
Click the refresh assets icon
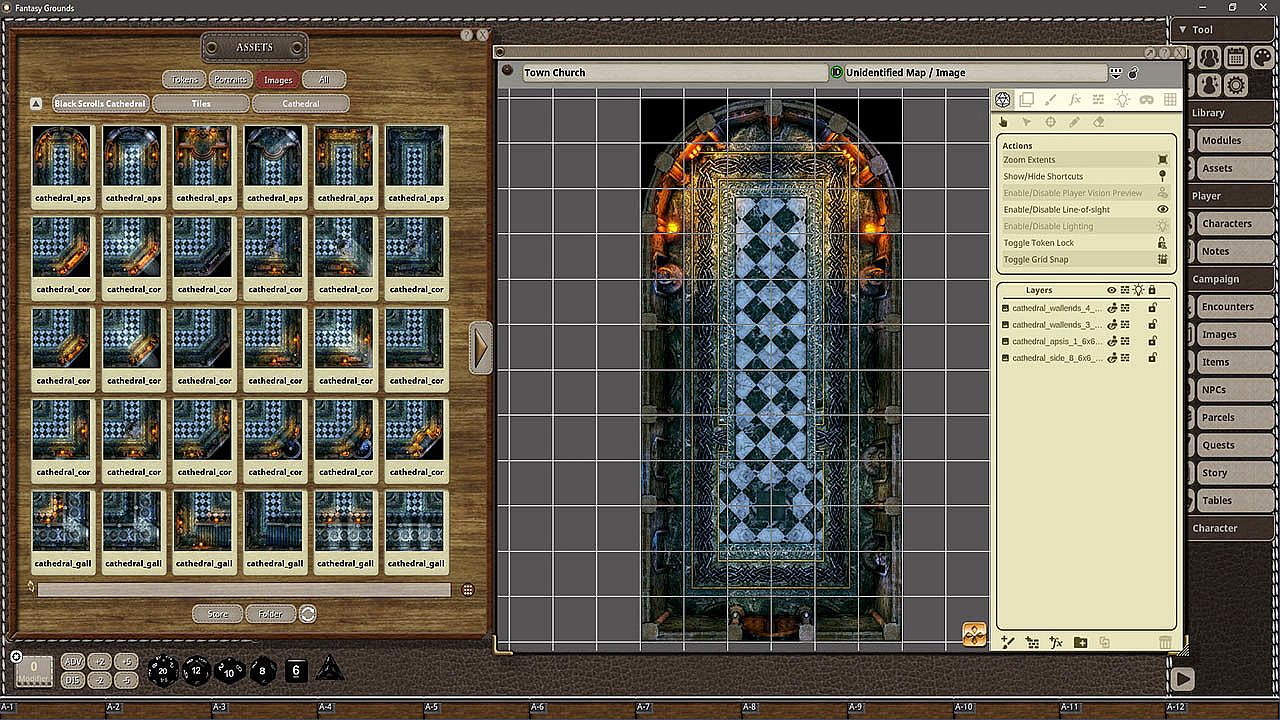(308, 614)
